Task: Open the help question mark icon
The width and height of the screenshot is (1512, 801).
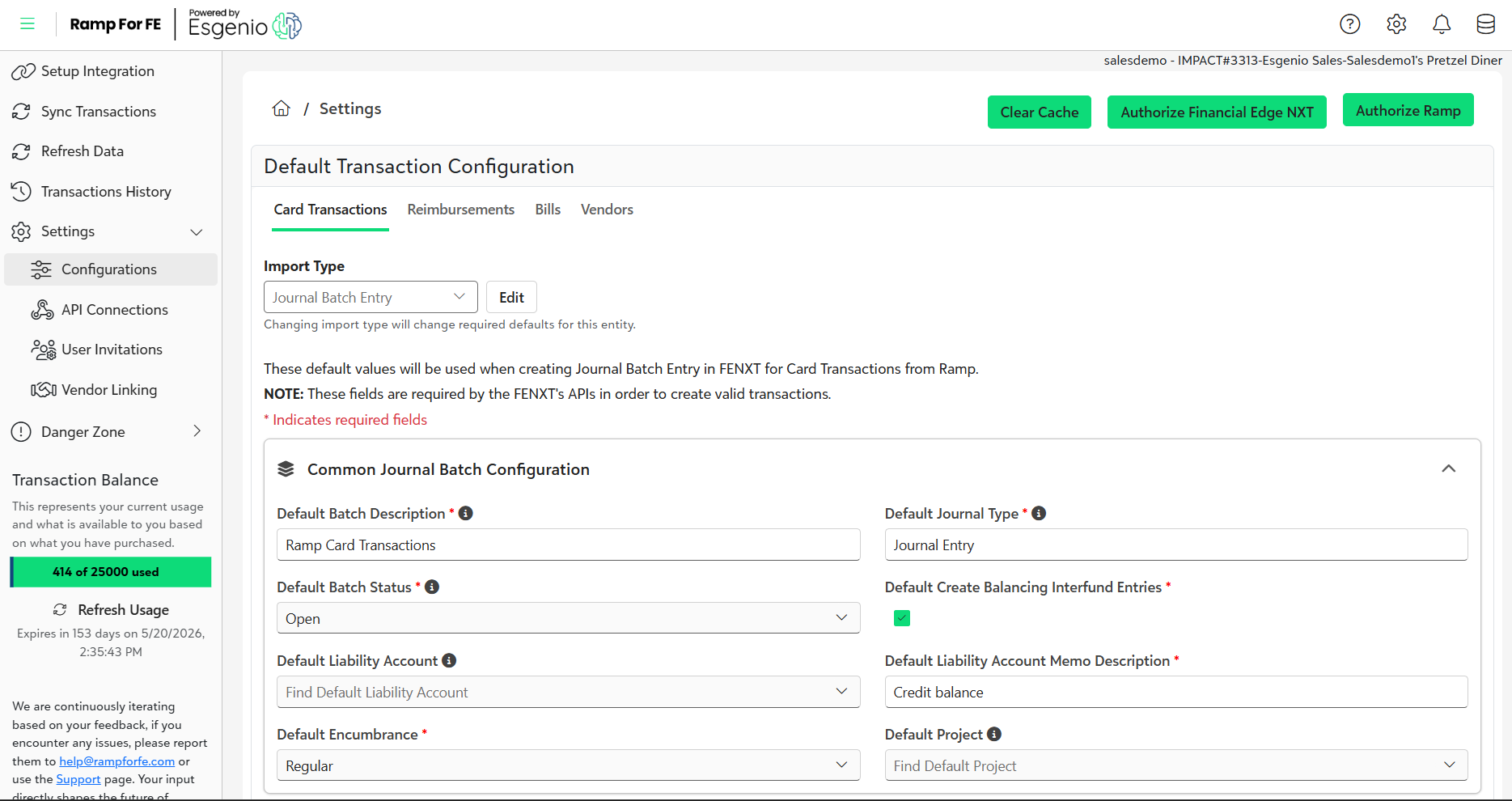Action: 1350,24
